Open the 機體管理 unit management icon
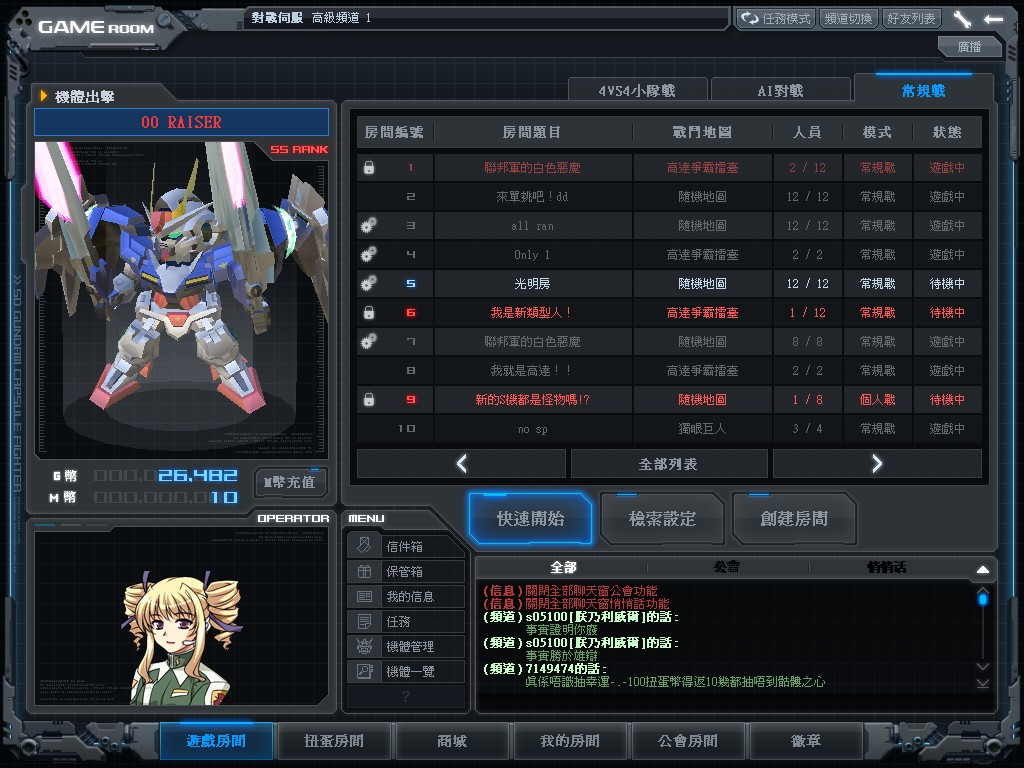 [364, 647]
